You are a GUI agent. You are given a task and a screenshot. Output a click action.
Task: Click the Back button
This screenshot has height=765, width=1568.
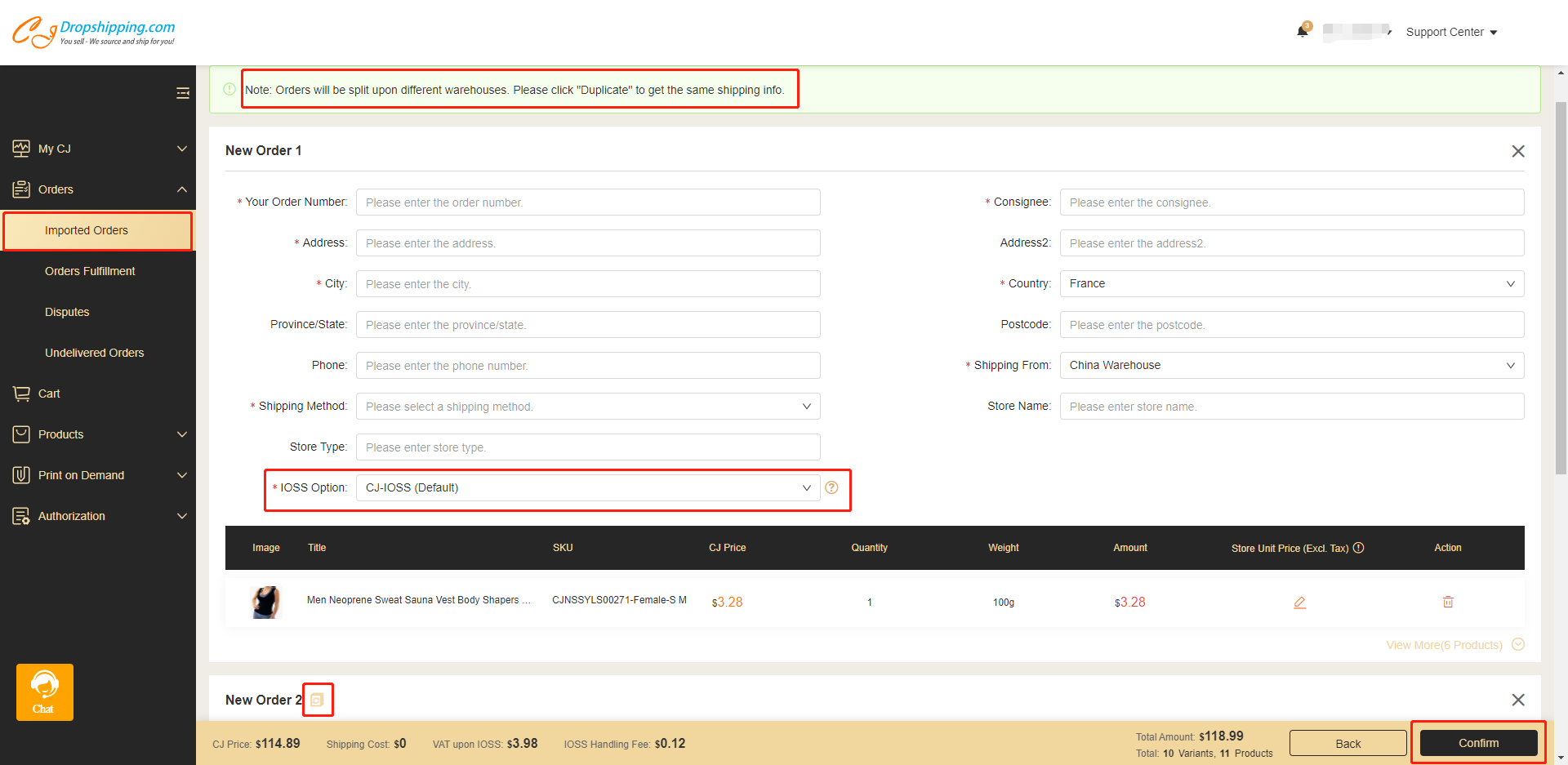coord(1347,743)
